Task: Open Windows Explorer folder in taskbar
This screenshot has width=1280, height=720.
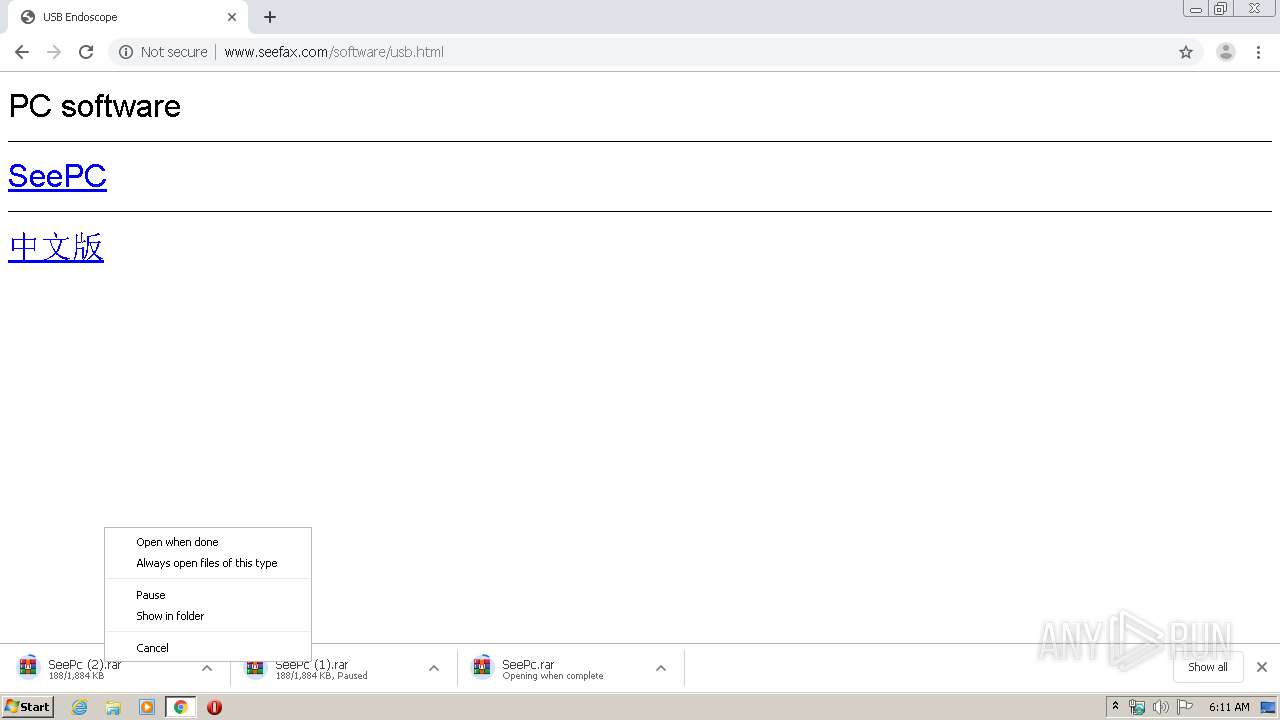Action: (113, 707)
